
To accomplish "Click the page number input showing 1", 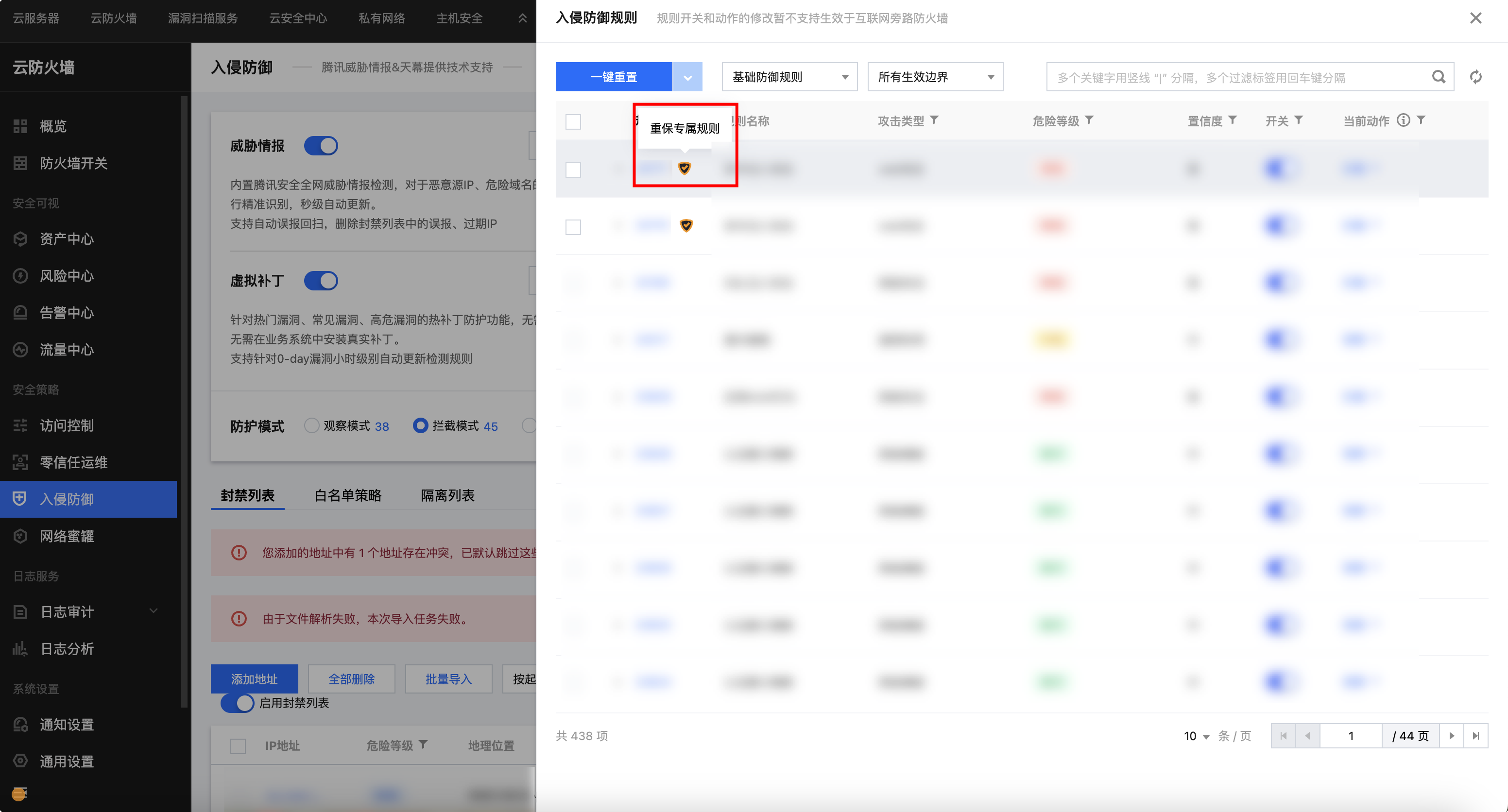I will [1351, 736].
